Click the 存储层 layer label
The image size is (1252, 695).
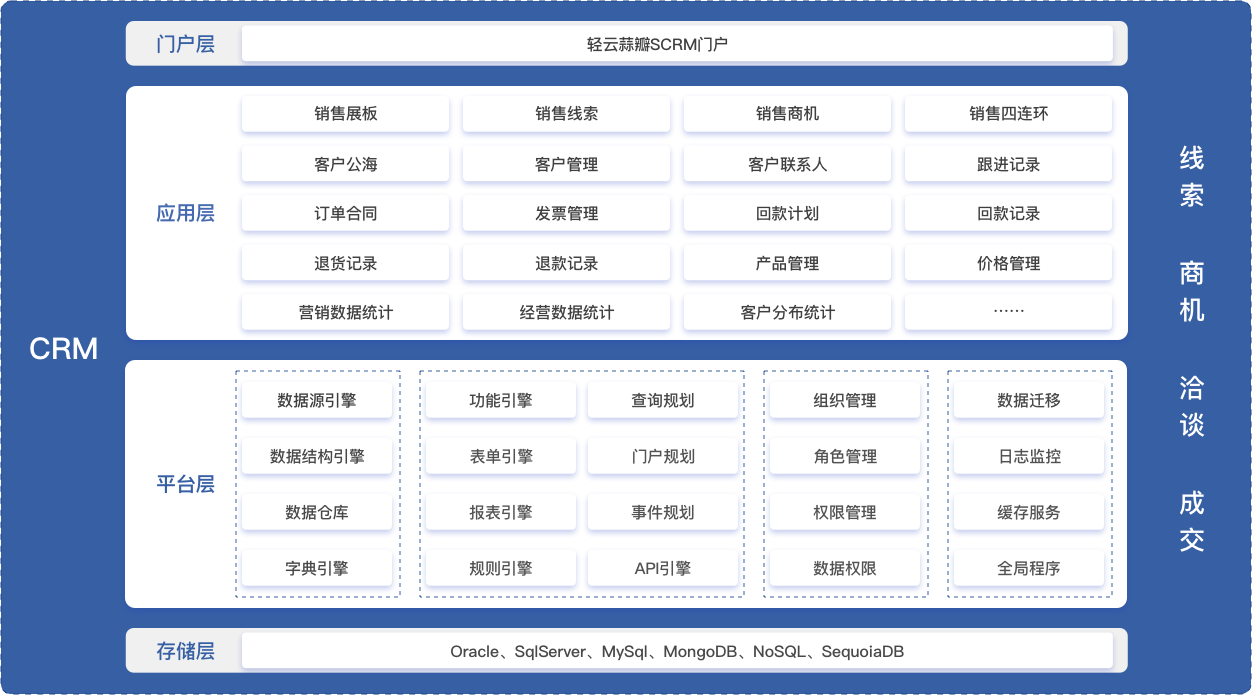point(185,649)
